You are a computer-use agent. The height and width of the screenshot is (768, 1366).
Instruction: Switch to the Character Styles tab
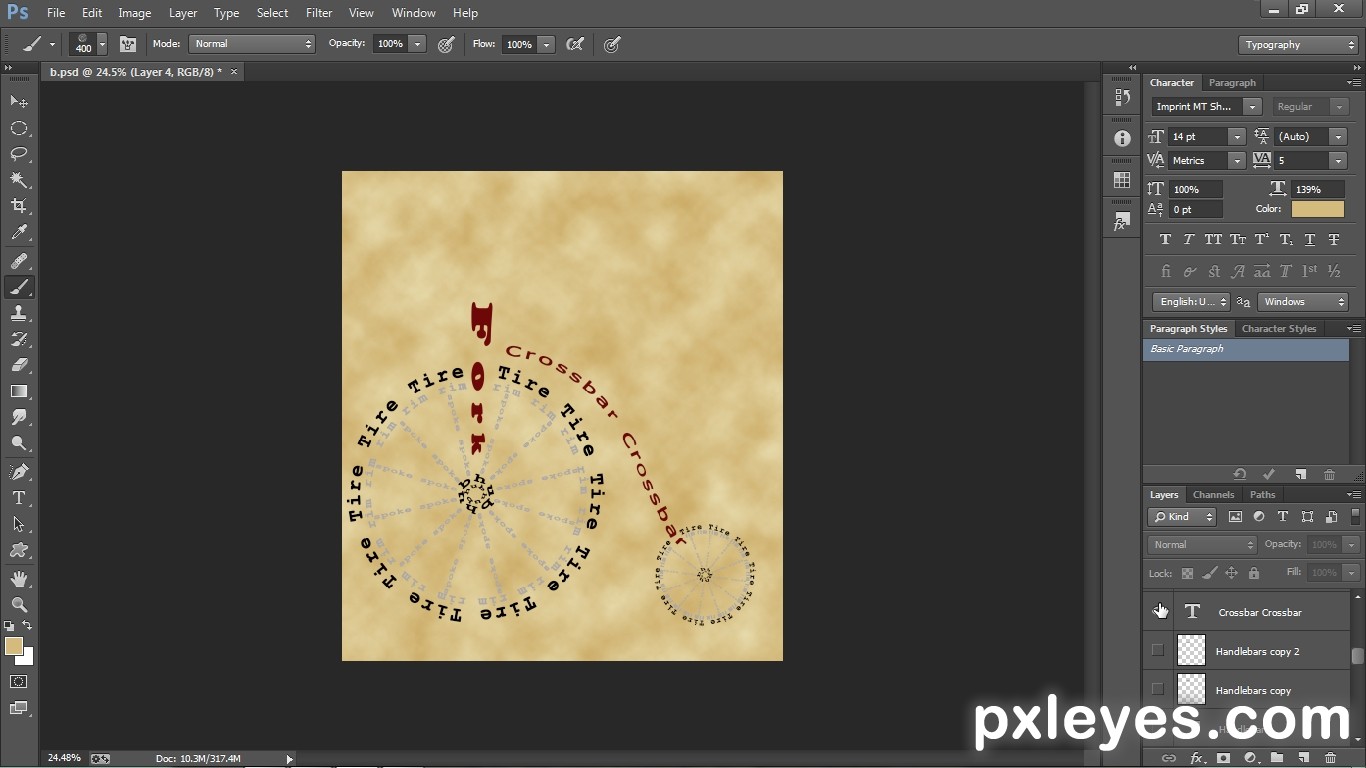[x=1279, y=329]
